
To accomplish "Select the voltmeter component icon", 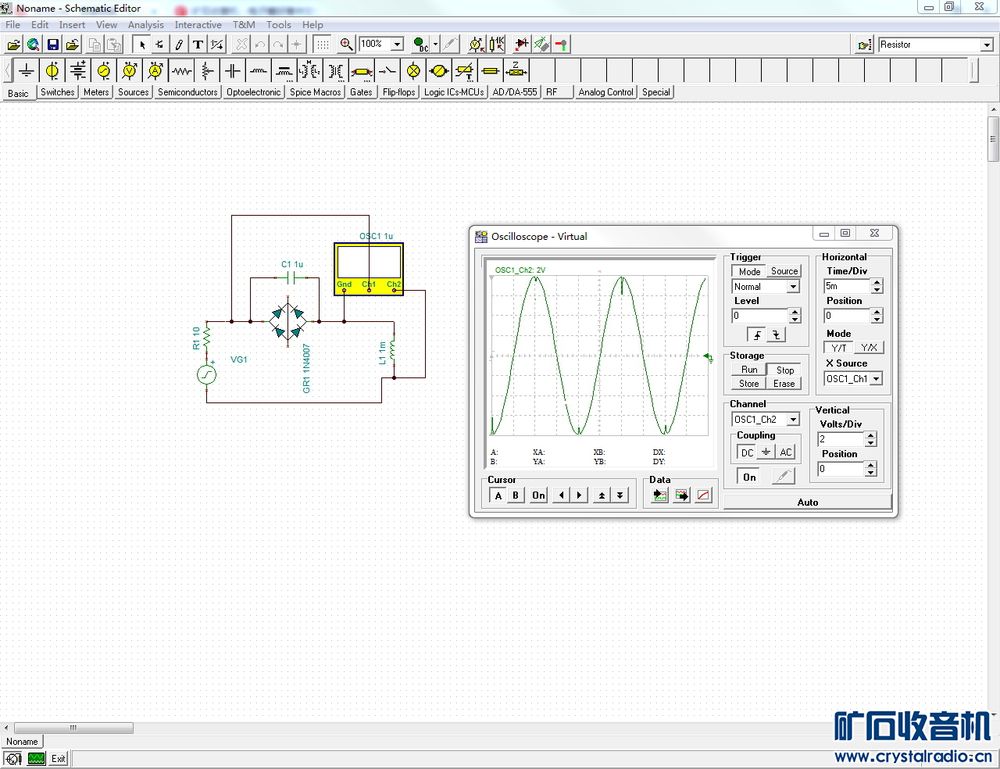I will pyautogui.click(x=129, y=71).
